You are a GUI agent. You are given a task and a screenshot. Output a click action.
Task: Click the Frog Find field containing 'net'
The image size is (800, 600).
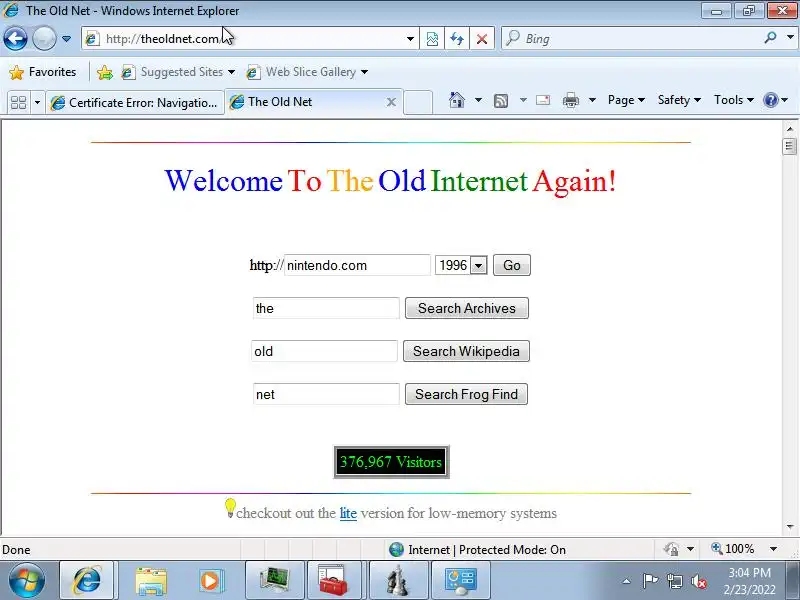click(326, 394)
